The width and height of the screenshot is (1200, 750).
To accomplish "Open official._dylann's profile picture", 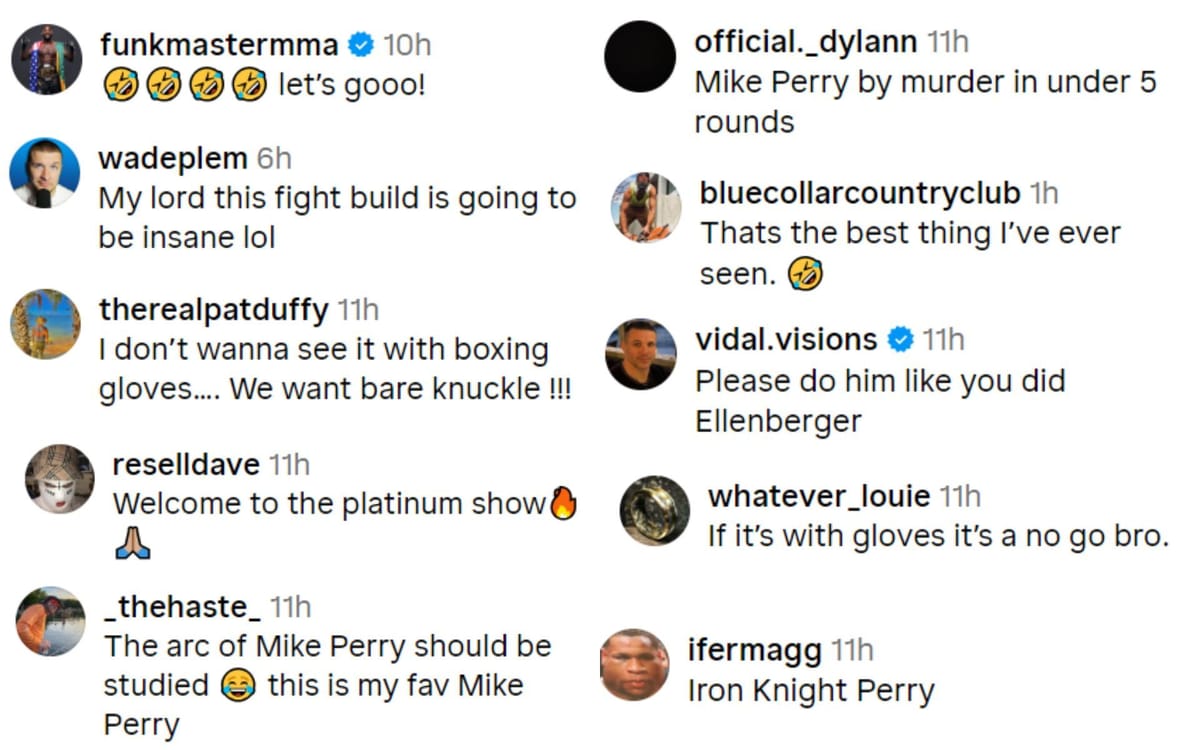I will [x=642, y=55].
